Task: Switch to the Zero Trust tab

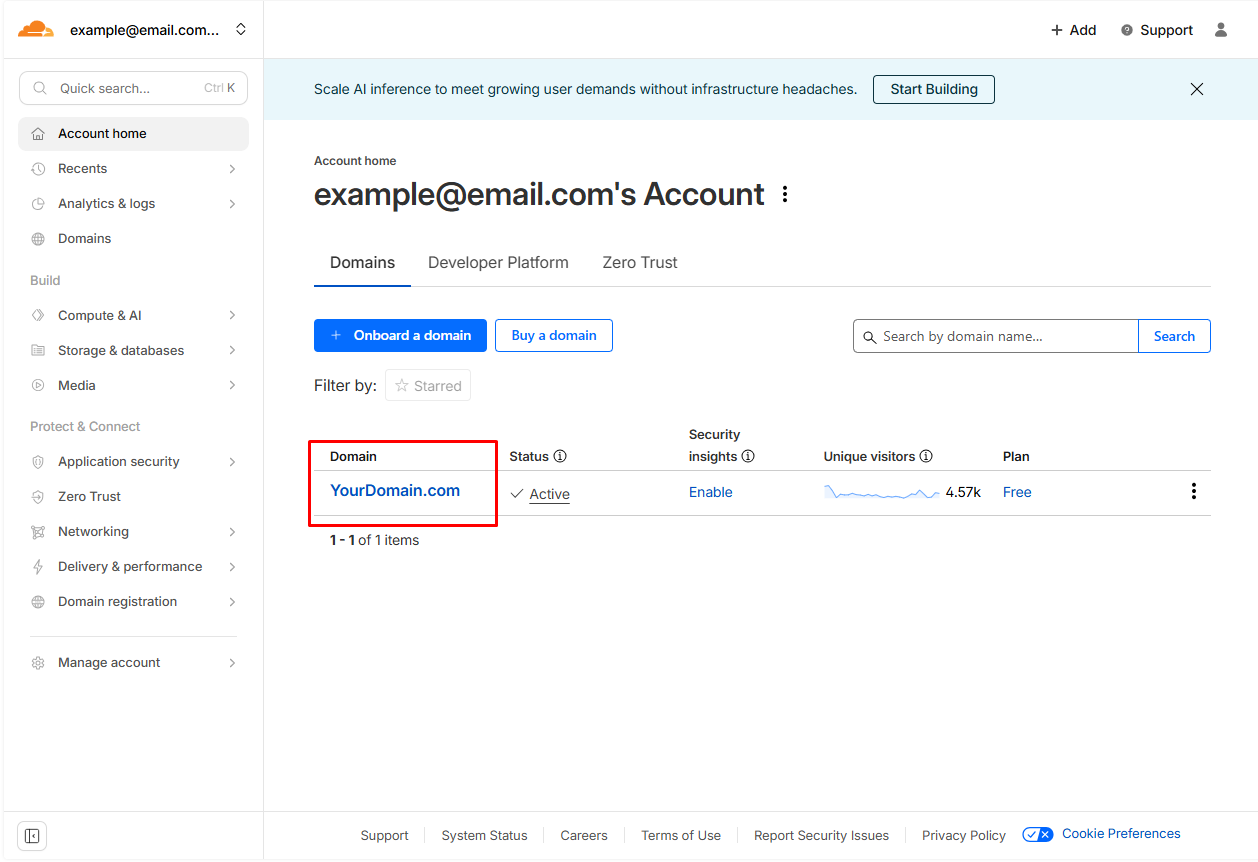Action: coord(639,263)
